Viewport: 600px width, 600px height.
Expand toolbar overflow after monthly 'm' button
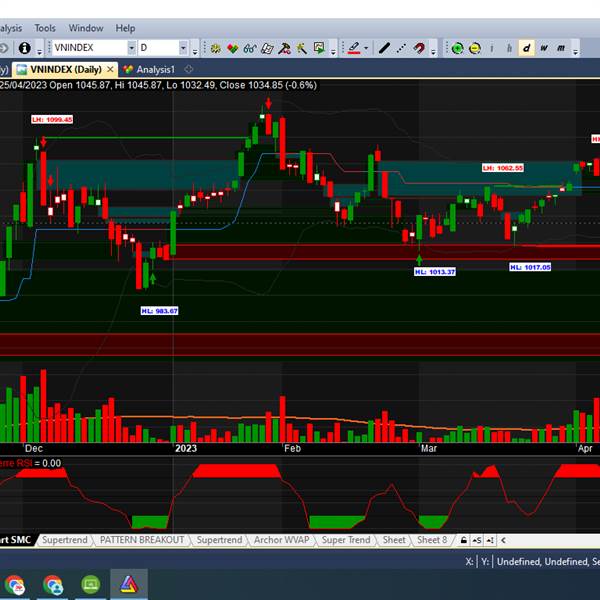click(x=575, y=51)
